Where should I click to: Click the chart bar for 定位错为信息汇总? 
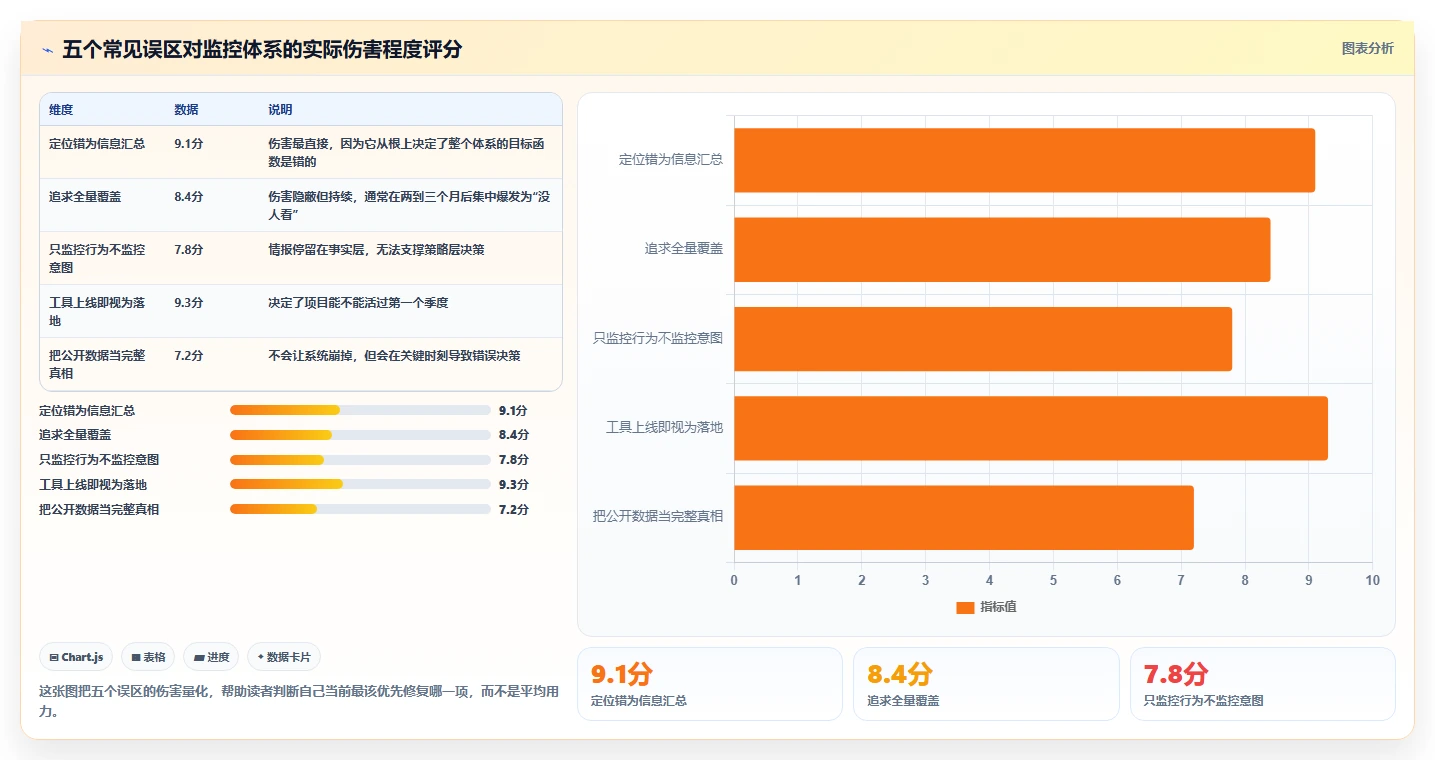(x=1024, y=160)
